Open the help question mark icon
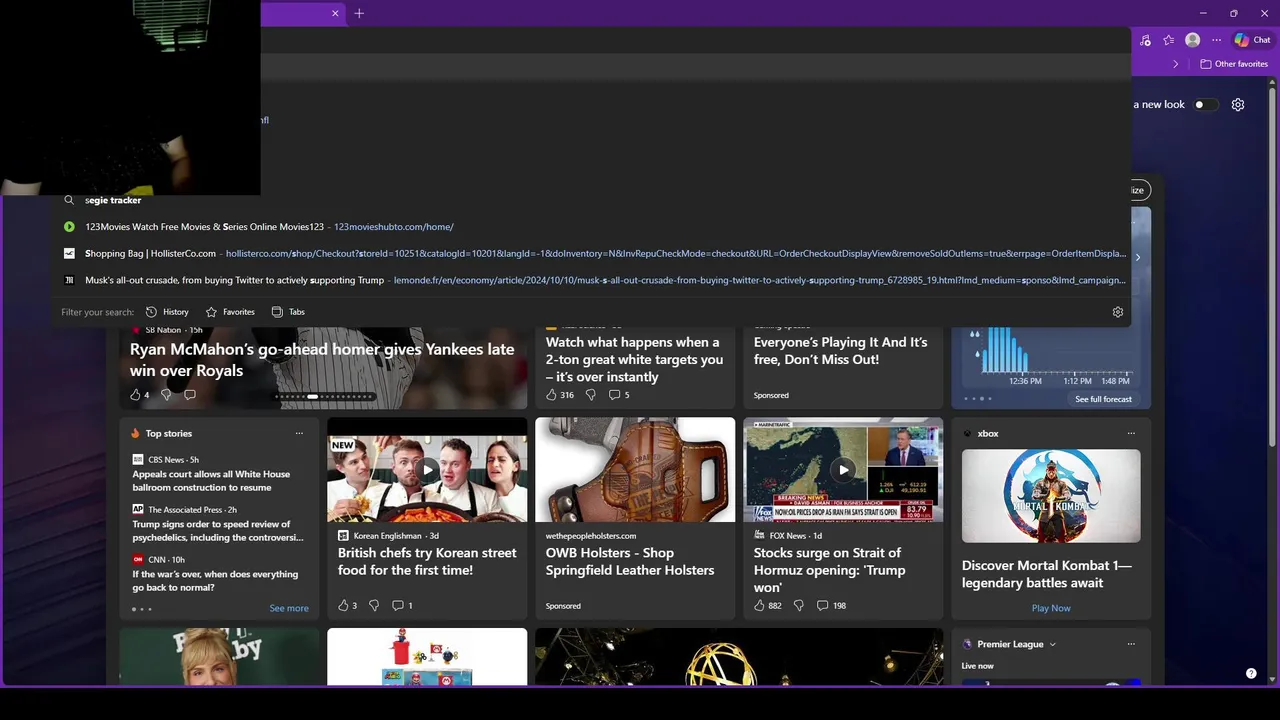Screen dimensions: 1280x720 1251,674
